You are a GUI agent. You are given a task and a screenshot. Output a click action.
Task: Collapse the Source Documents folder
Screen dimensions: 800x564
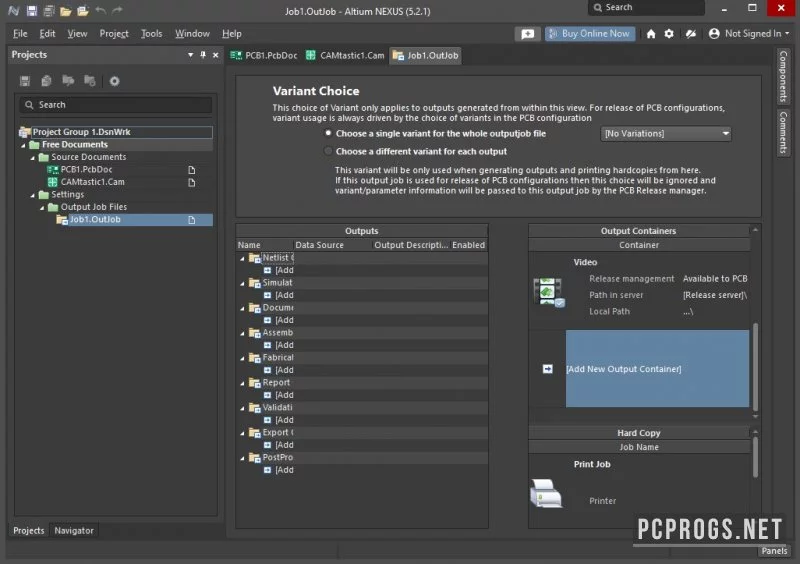click(33, 158)
